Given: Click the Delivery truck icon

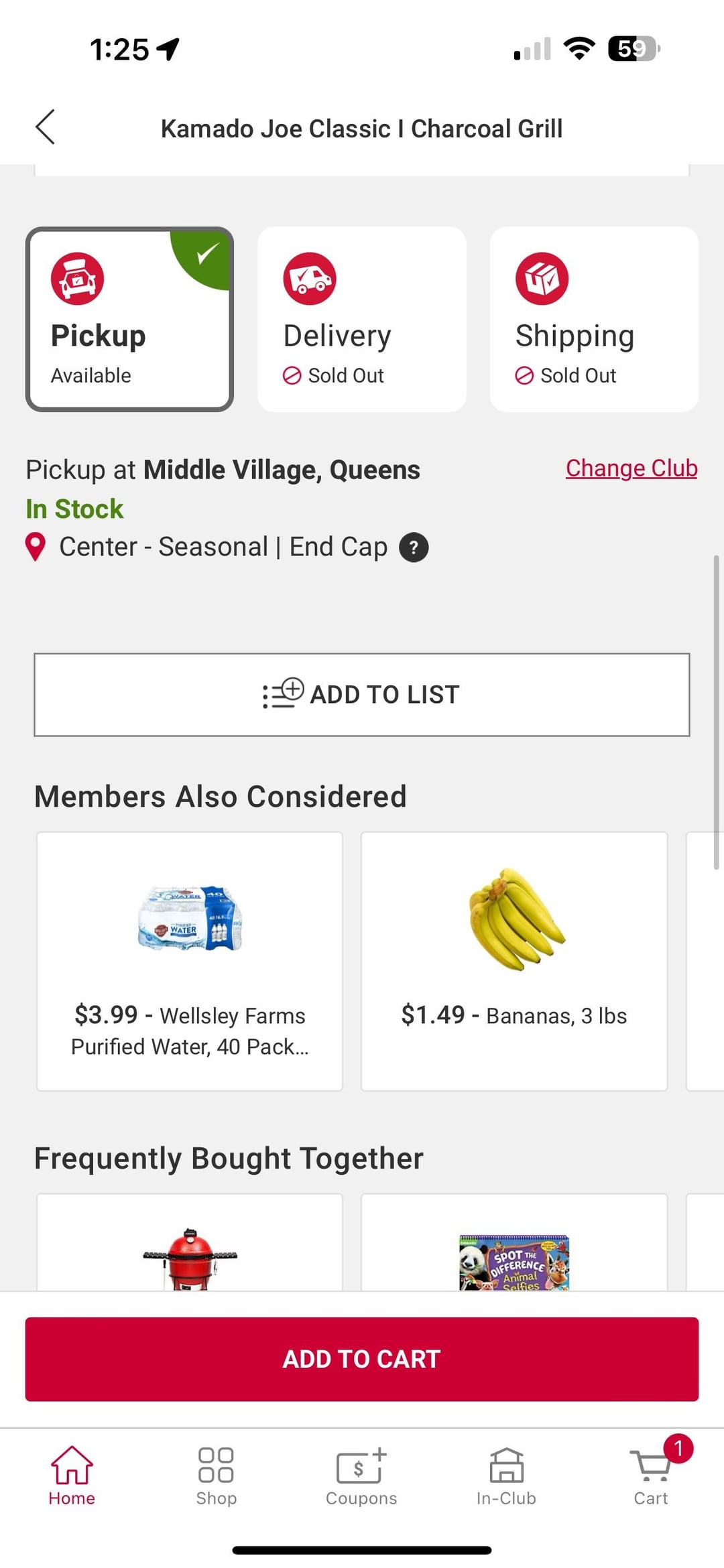Looking at the screenshot, I should coord(309,279).
